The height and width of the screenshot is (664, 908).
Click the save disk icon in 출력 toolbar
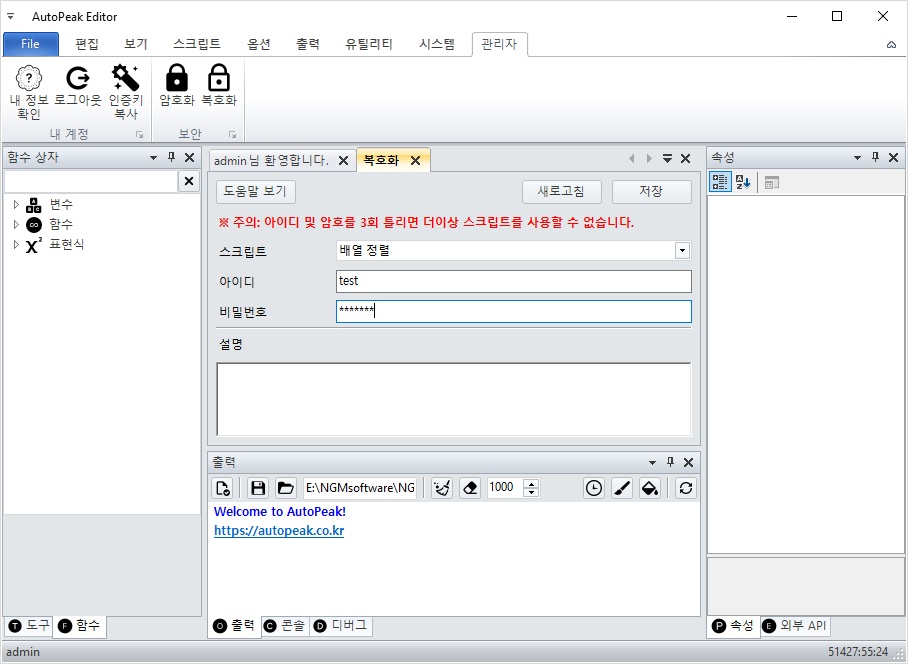[258, 488]
